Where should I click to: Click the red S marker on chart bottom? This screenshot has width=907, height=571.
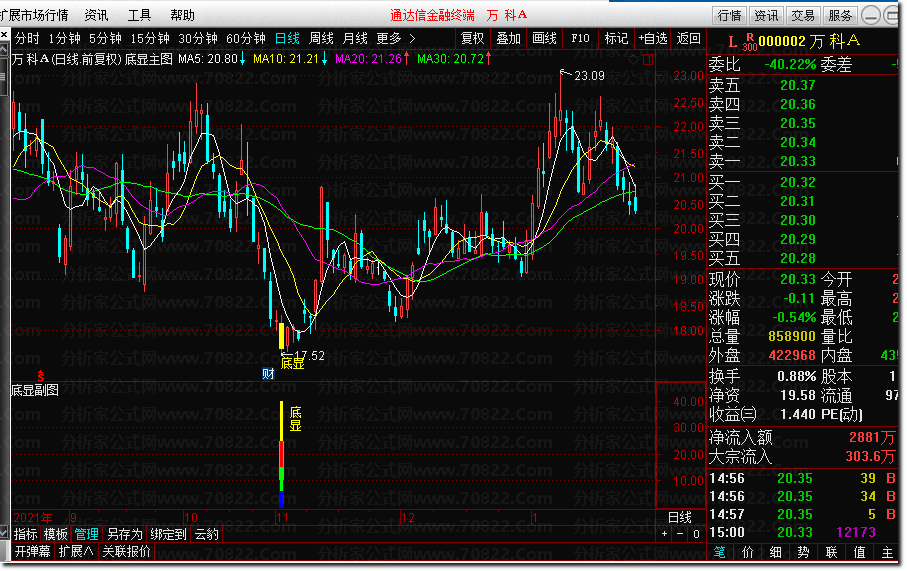coord(40,375)
